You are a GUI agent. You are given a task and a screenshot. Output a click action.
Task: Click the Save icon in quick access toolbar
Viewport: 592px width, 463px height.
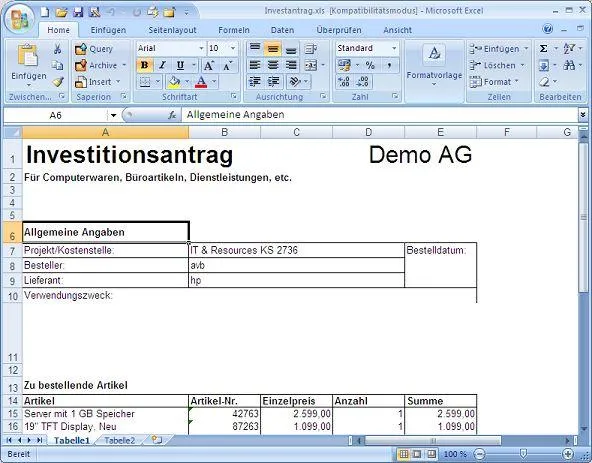(x=78, y=12)
